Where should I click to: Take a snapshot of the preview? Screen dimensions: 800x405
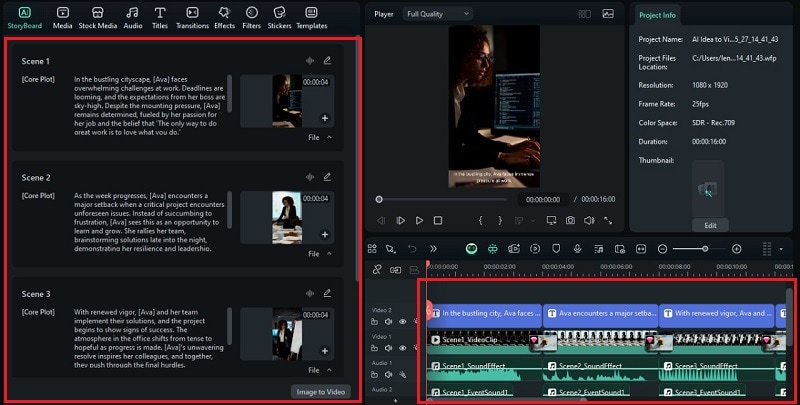[570, 220]
